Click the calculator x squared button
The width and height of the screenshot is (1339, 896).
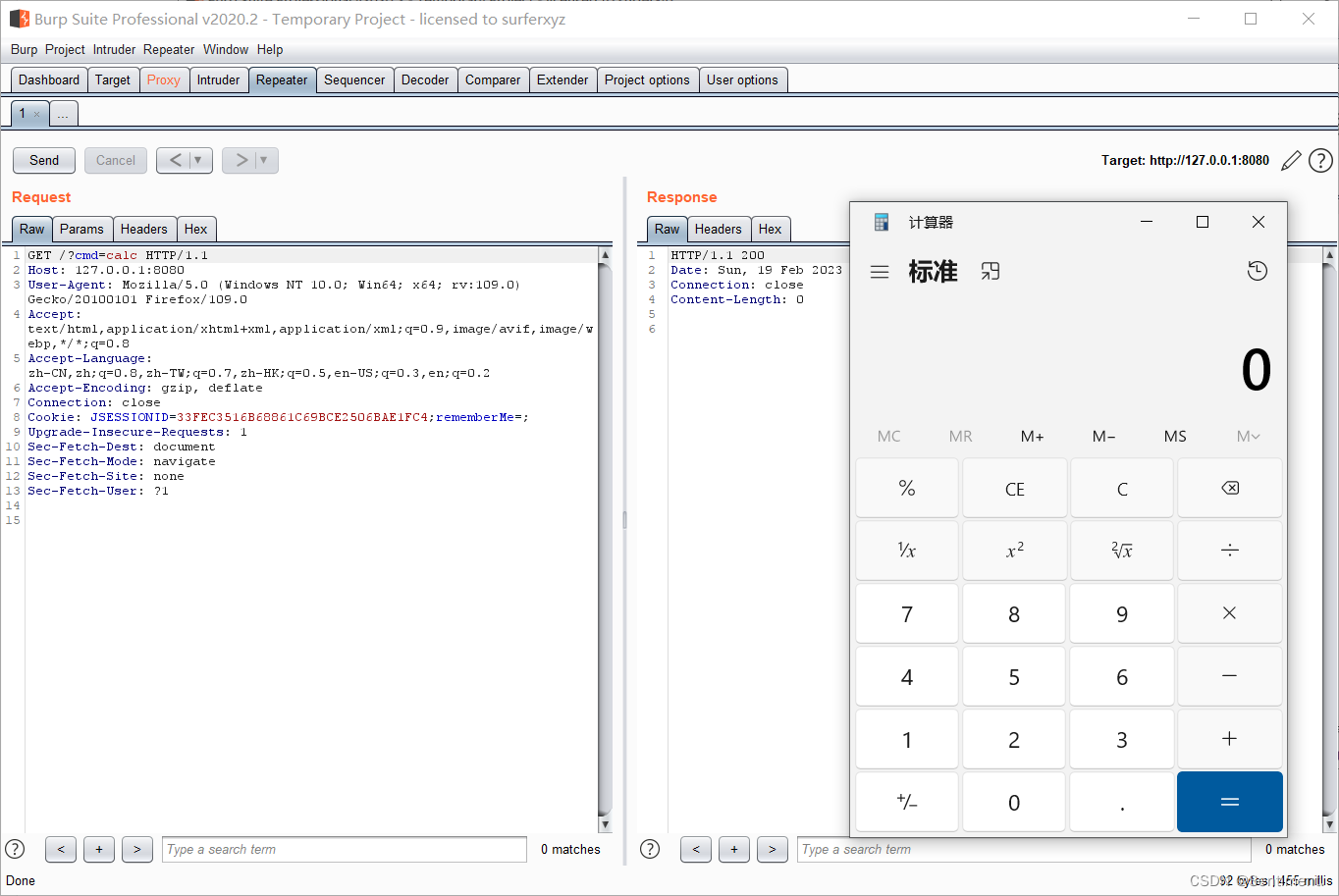[x=1014, y=551]
